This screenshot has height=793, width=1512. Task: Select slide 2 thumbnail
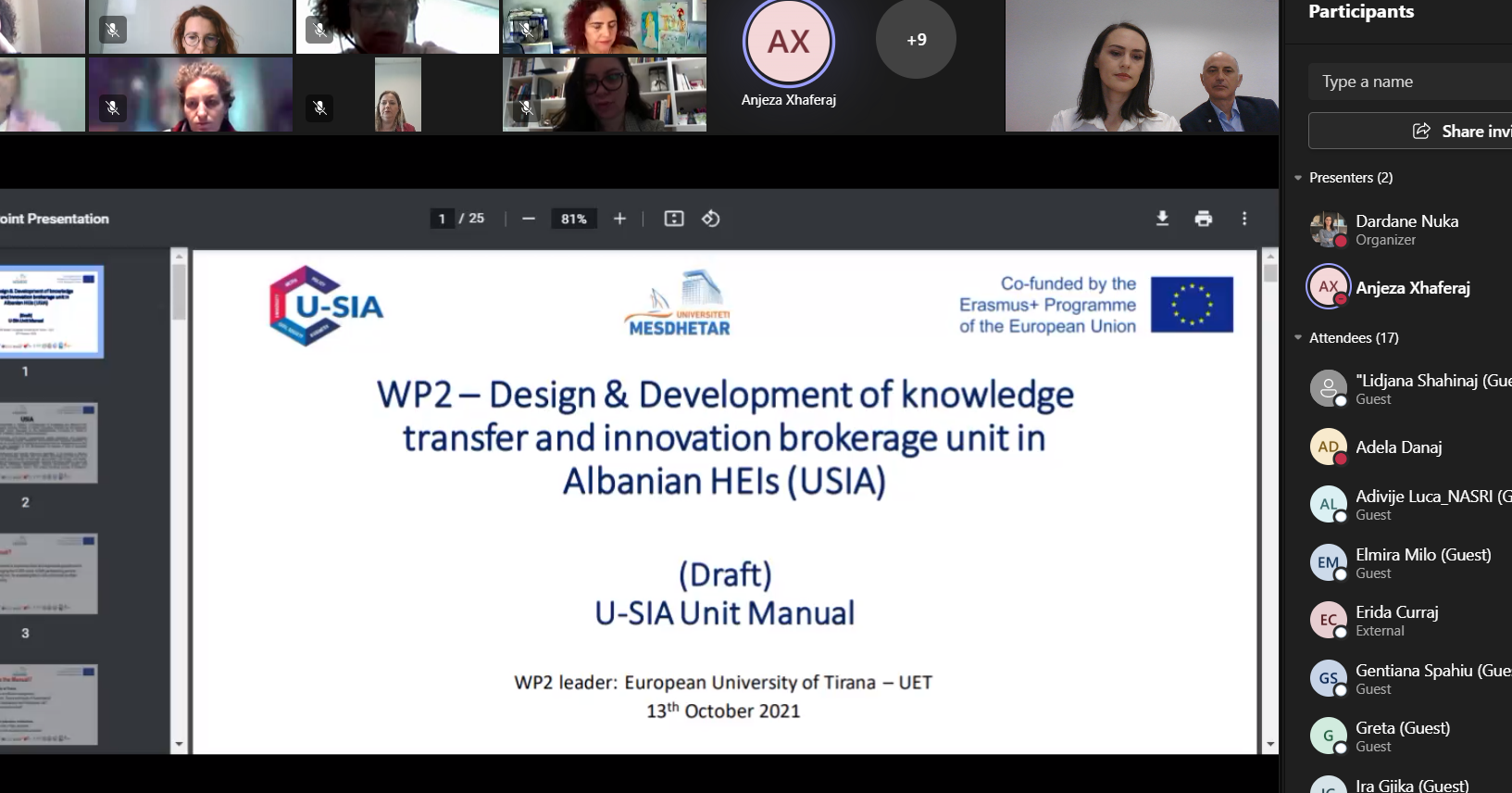point(48,443)
